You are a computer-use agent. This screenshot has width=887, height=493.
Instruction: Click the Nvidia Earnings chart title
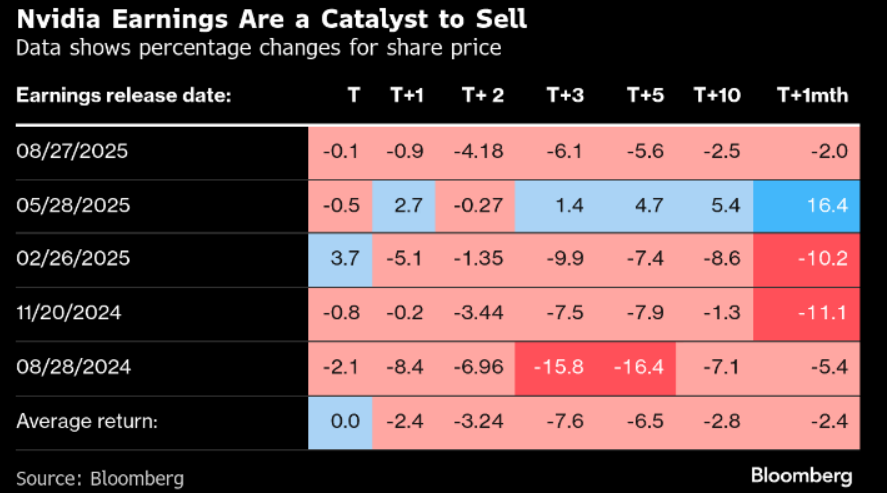(x=271, y=20)
